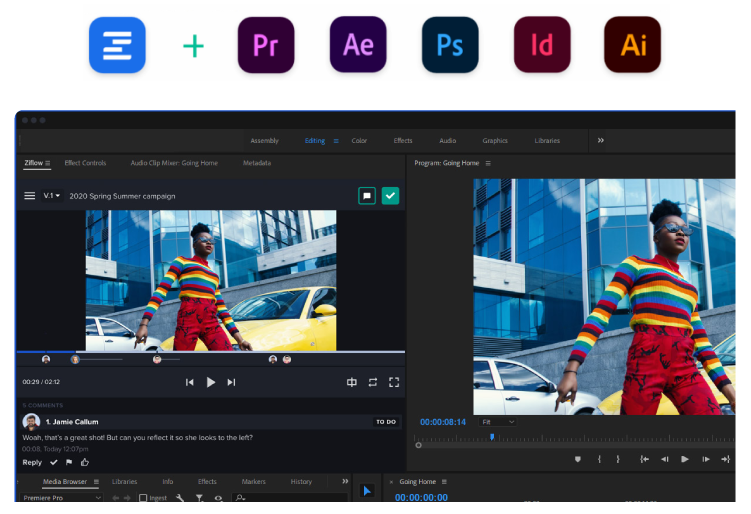Screen dimensions: 751x514
Task: Click Reply under Jamie Callum's comment
Action: (x=32, y=462)
